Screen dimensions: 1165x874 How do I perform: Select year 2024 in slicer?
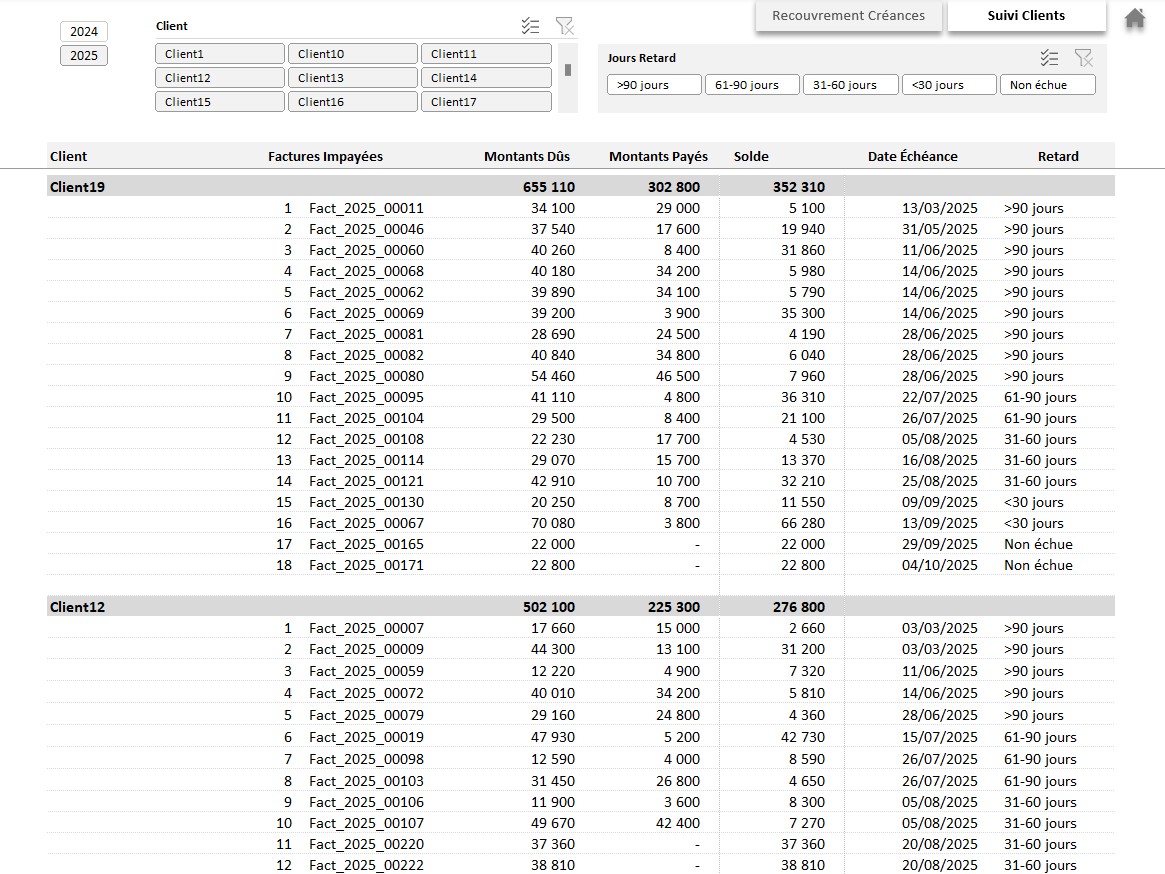pos(84,32)
